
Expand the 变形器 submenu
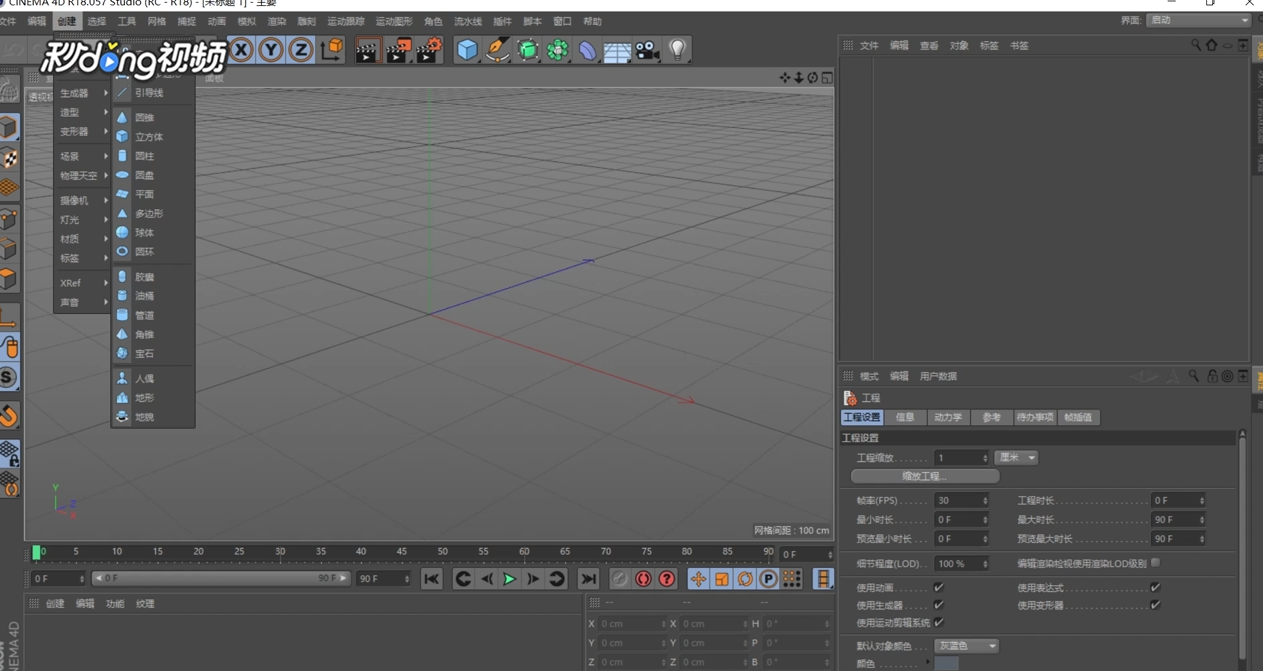(82, 132)
